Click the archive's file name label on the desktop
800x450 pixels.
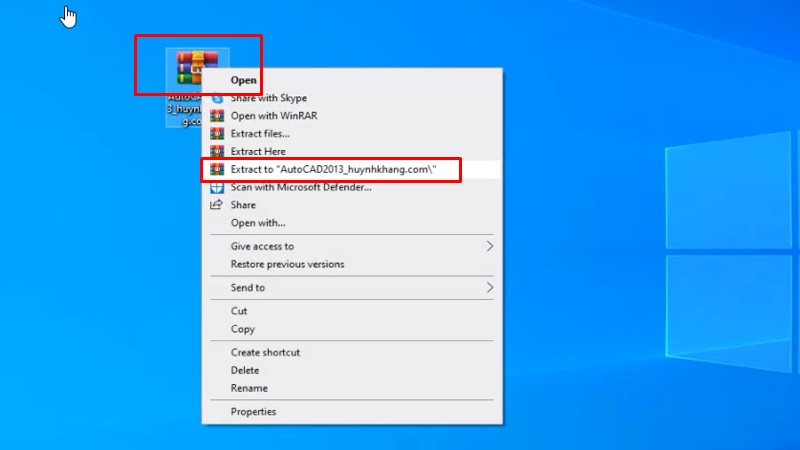182,108
